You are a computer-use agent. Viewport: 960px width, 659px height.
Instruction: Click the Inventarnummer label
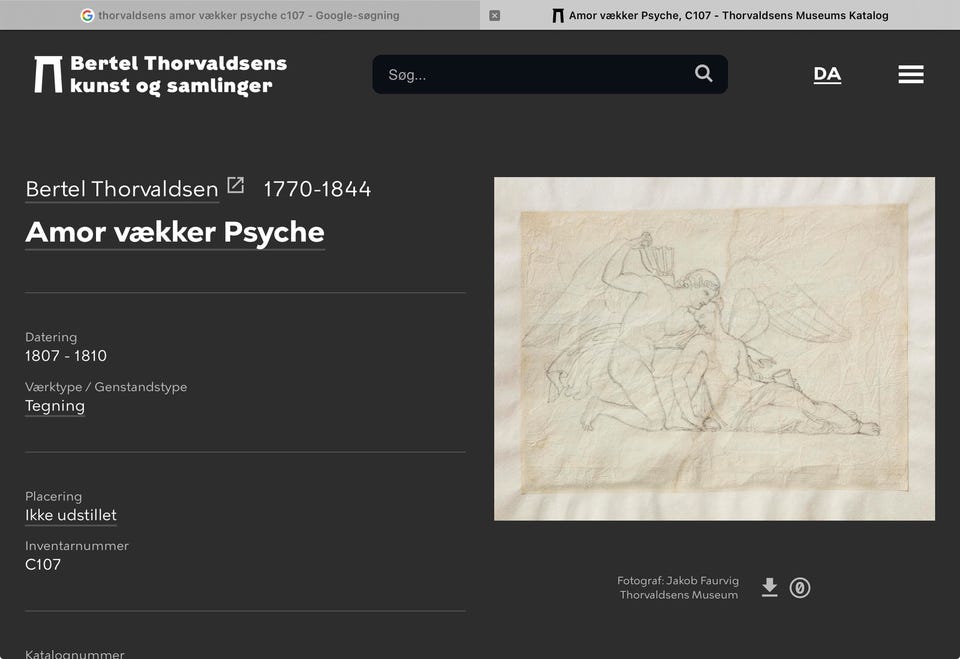click(x=77, y=546)
